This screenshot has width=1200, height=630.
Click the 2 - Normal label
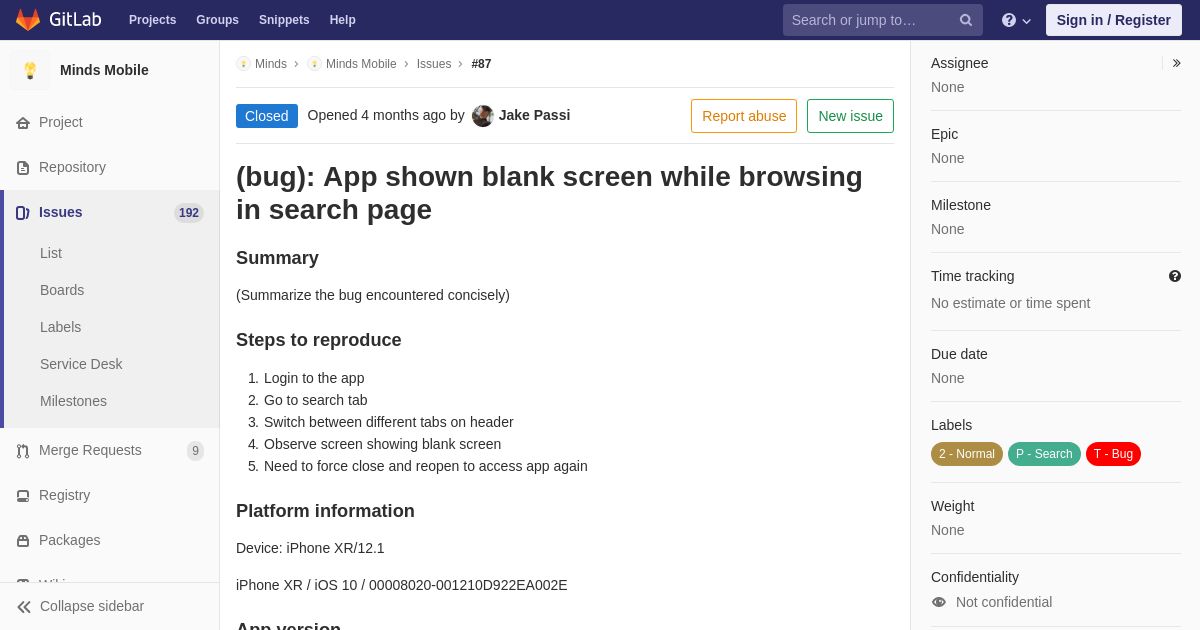pyautogui.click(x=967, y=454)
